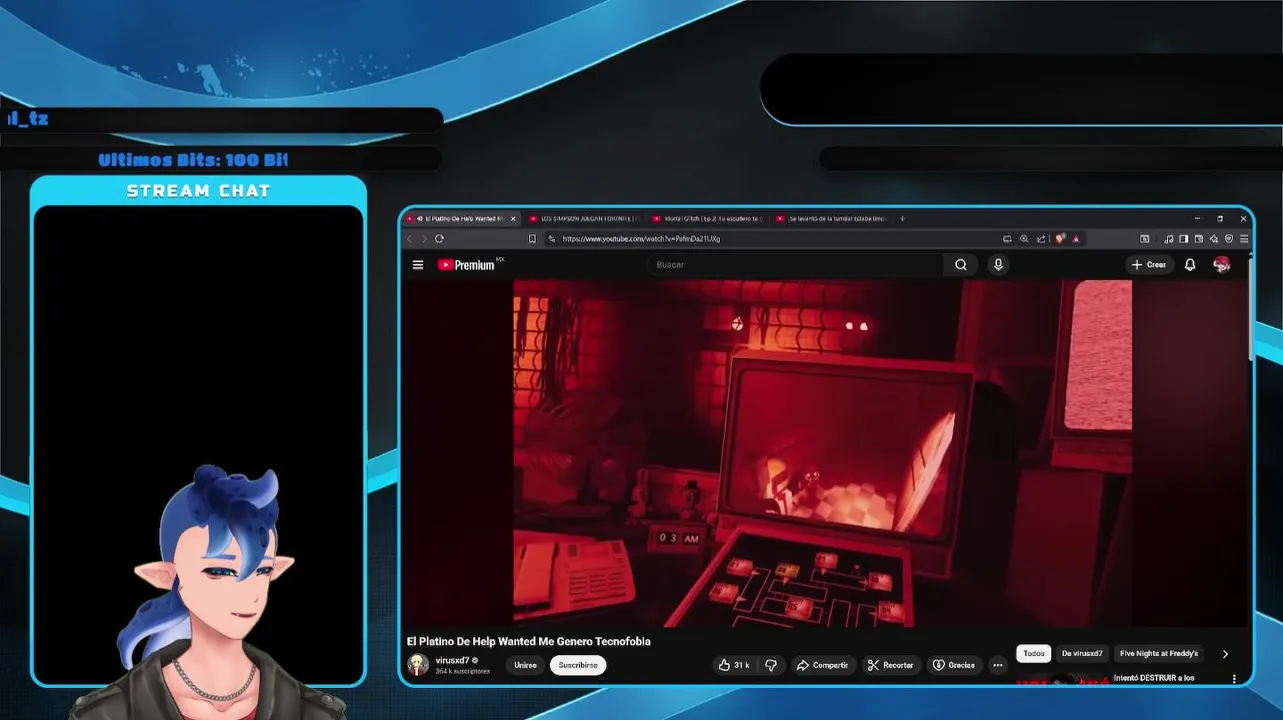Go to YouTube Premium home logo
The height and width of the screenshot is (720, 1283).
466,265
